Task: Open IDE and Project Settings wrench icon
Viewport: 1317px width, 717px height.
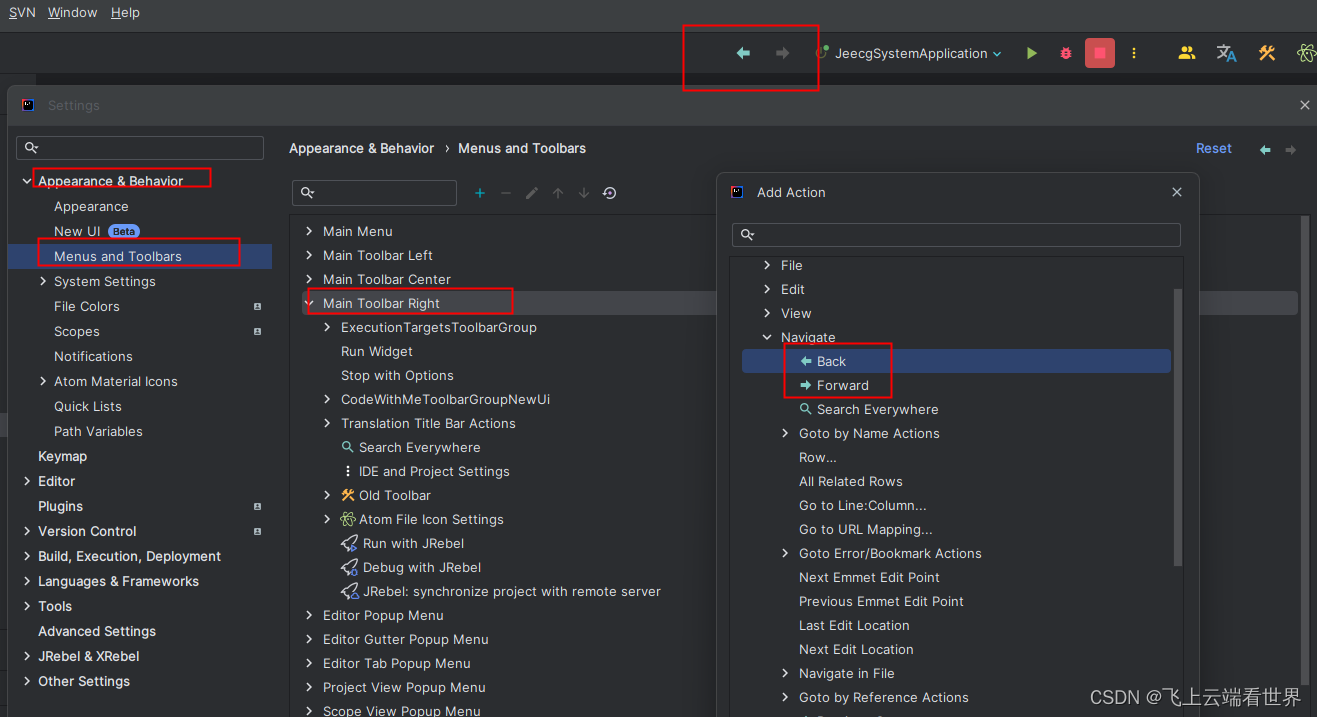Action: (x=1267, y=53)
